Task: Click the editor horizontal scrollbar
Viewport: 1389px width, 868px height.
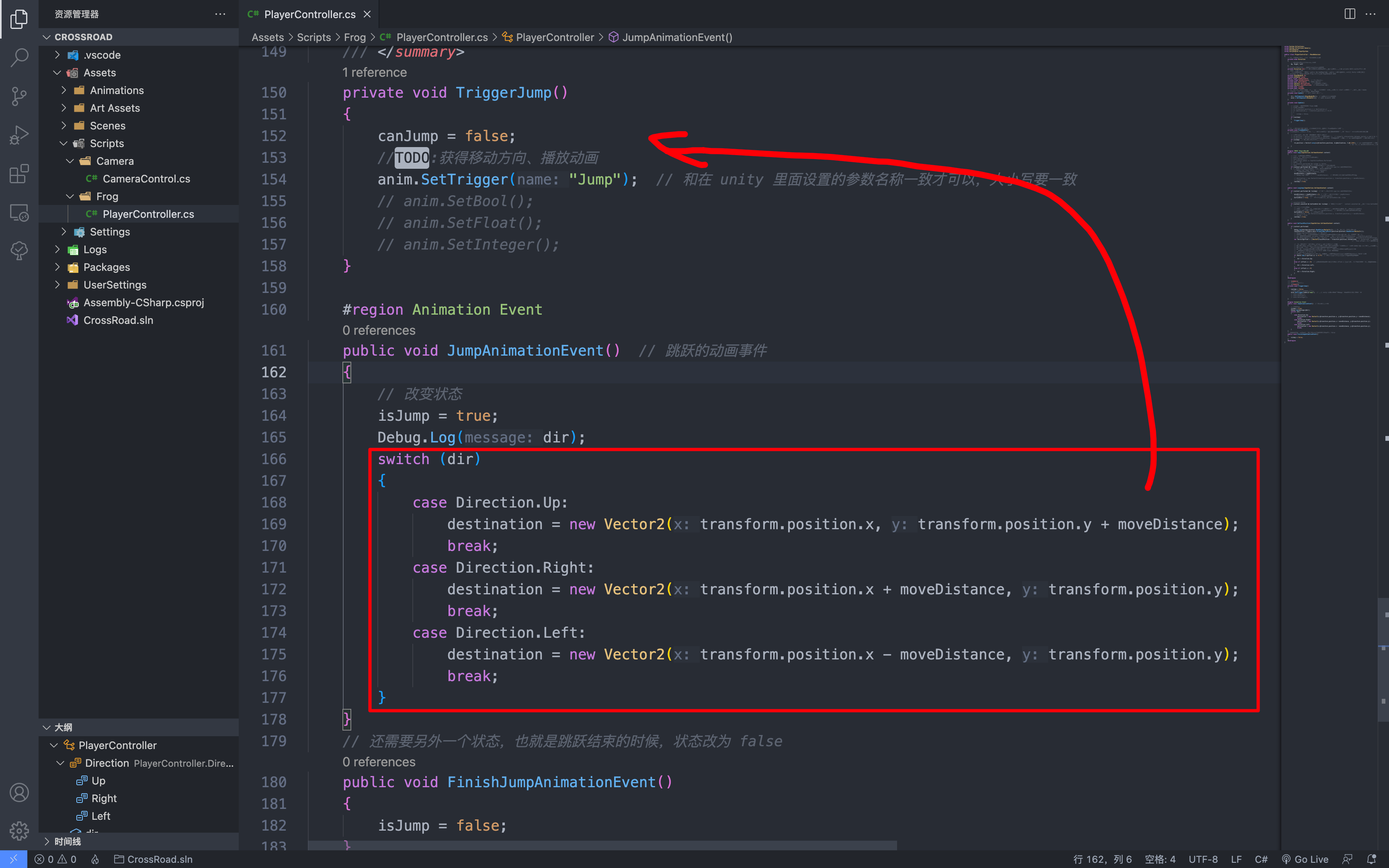Action: pyautogui.click(x=603, y=845)
